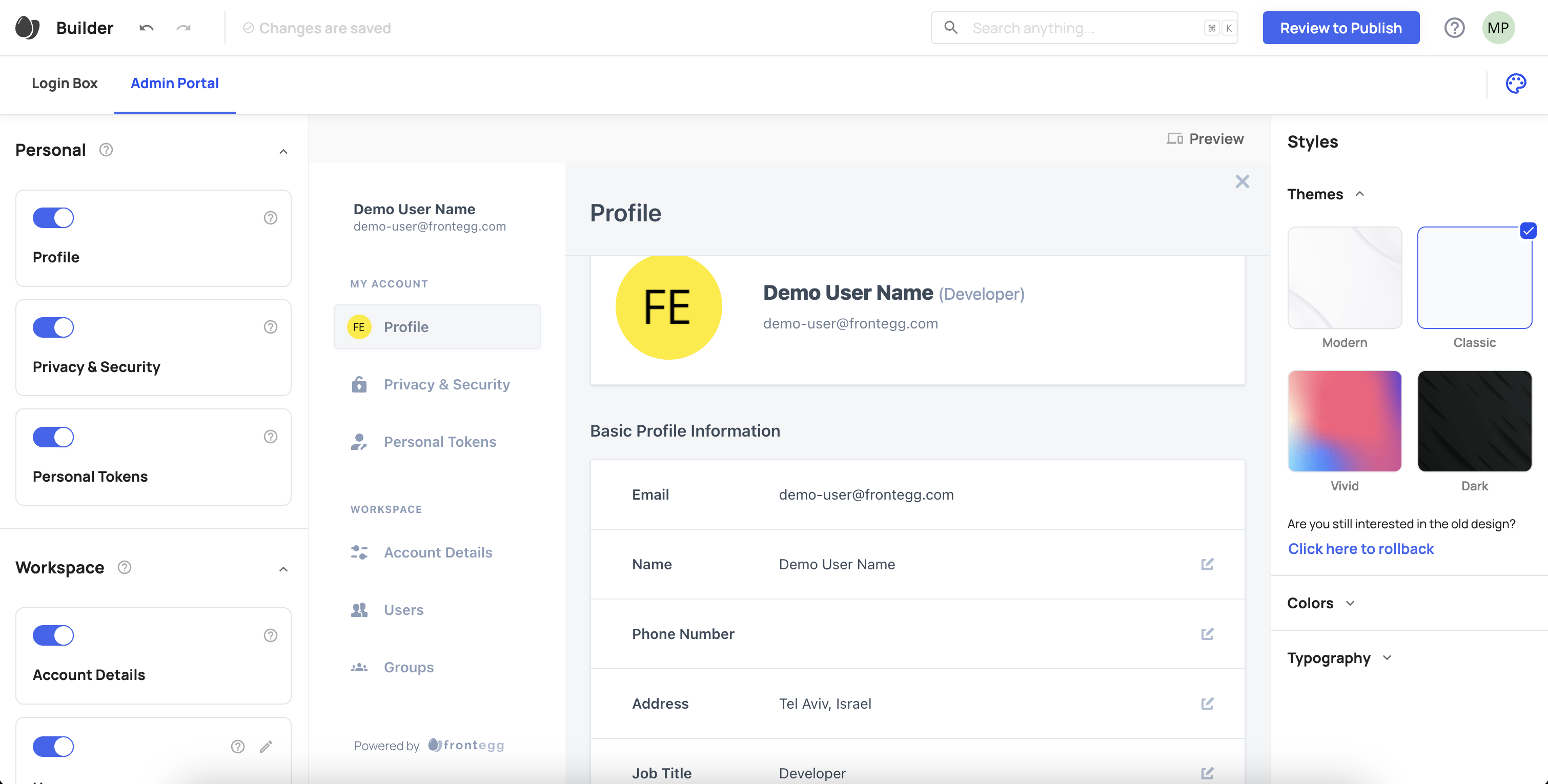Click the edit icon next to Name
This screenshot has width=1548, height=784.
(1207, 564)
